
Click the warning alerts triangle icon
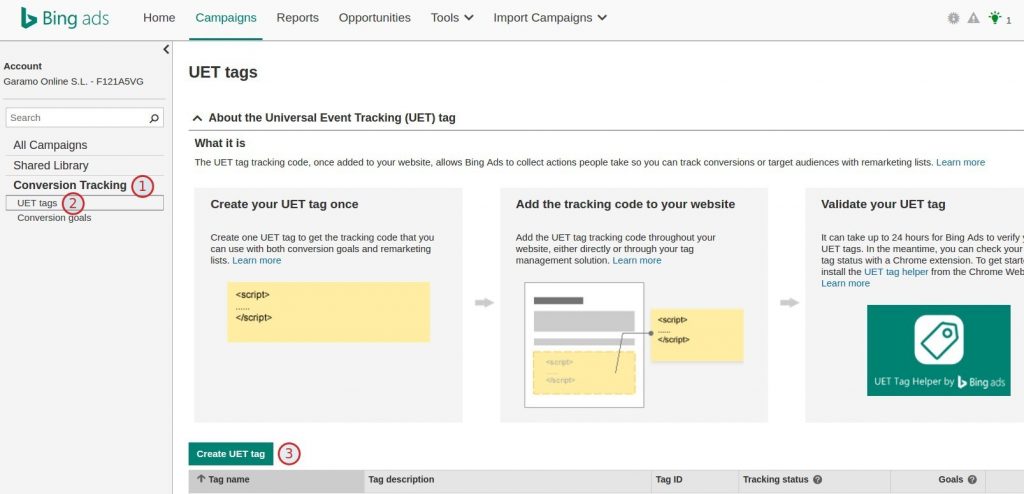pos(973,18)
